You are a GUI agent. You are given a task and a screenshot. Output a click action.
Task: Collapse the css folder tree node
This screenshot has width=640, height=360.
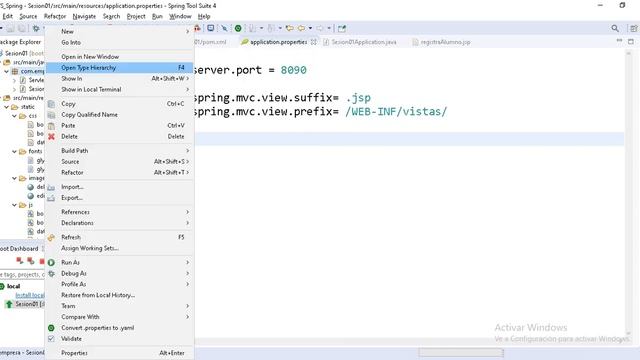pos(14,116)
